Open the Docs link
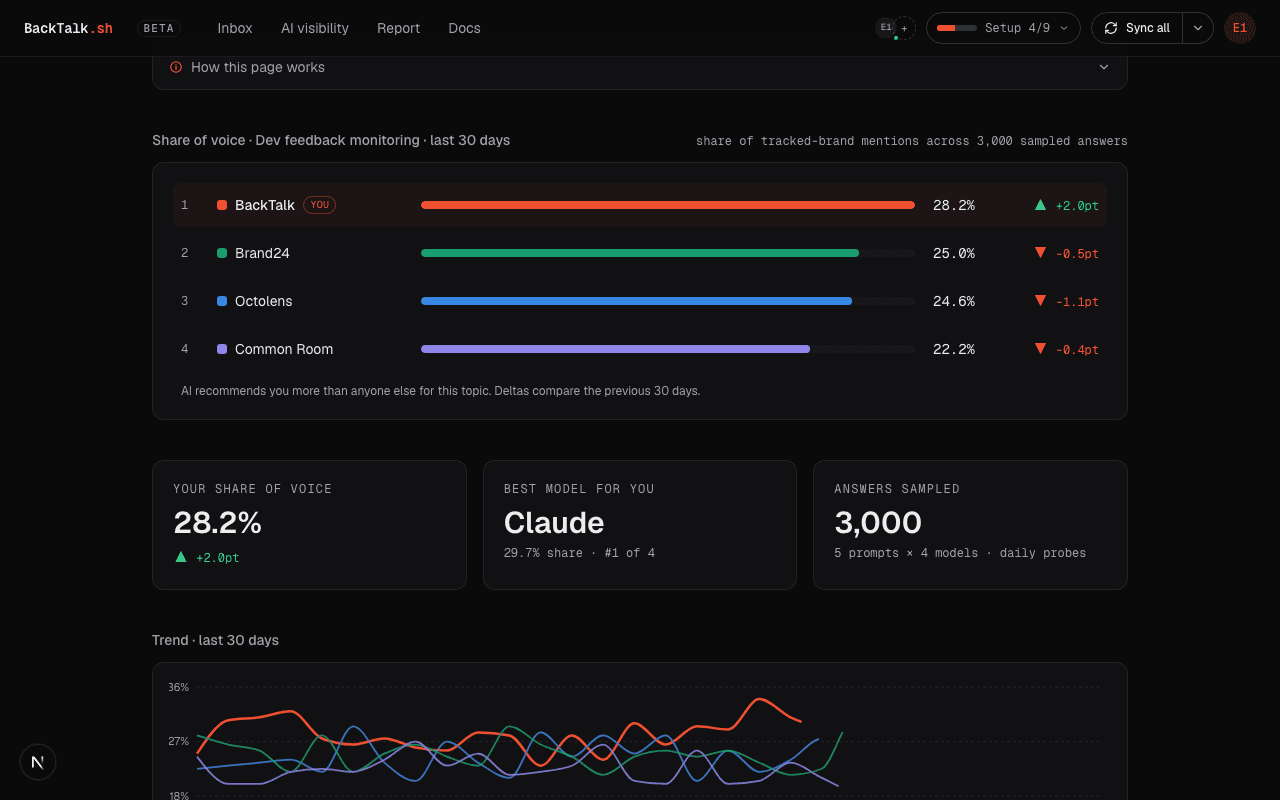Image resolution: width=1280 pixels, height=800 pixels. pyautogui.click(x=464, y=28)
